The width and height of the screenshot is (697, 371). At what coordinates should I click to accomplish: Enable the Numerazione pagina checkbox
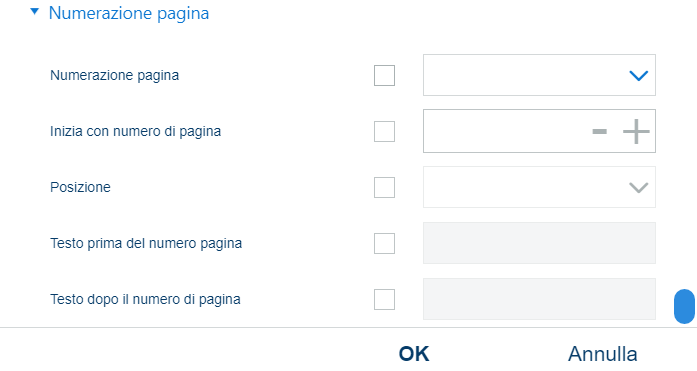pyautogui.click(x=385, y=76)
